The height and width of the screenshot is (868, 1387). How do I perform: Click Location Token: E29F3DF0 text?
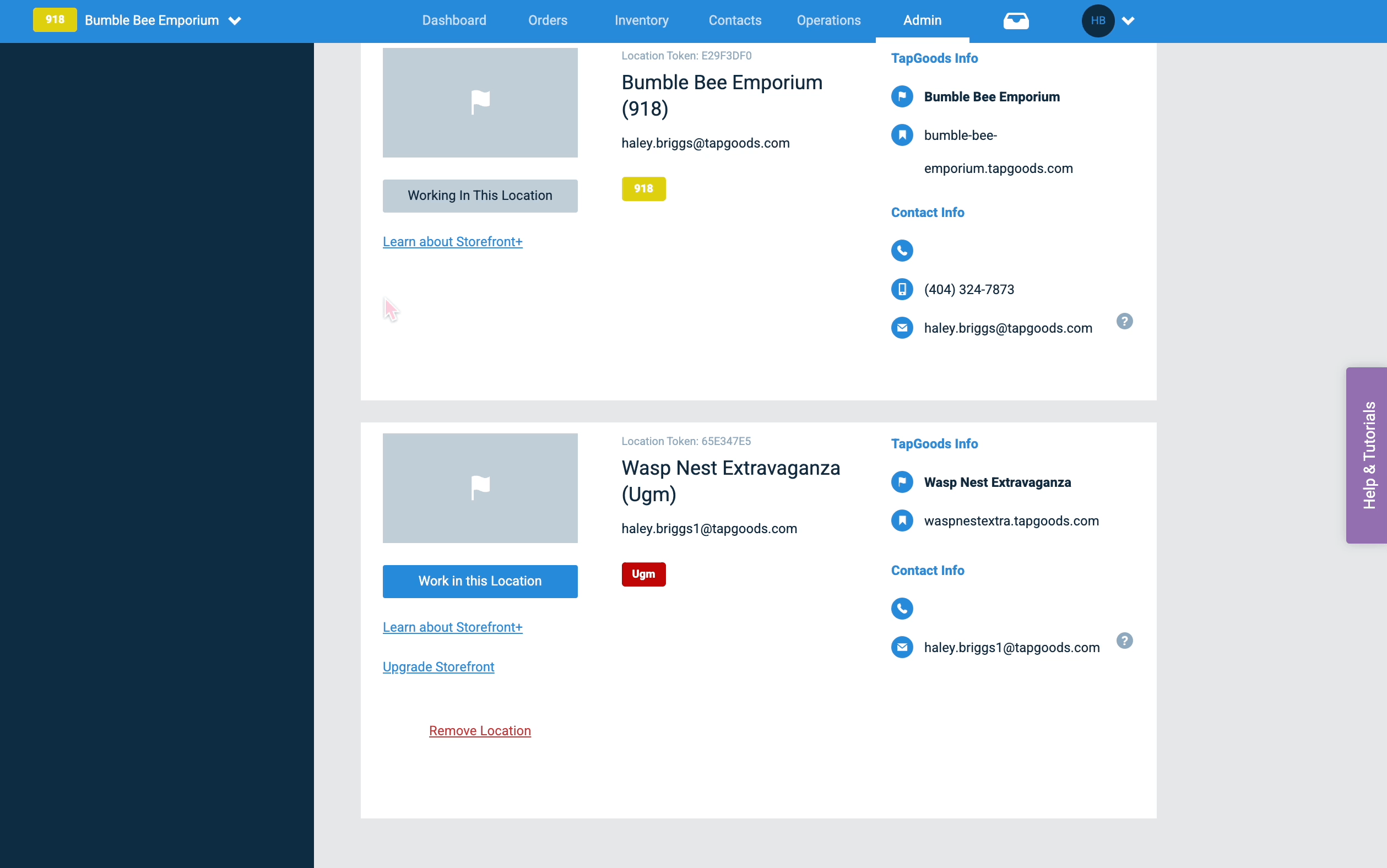[x=686, y=56]
